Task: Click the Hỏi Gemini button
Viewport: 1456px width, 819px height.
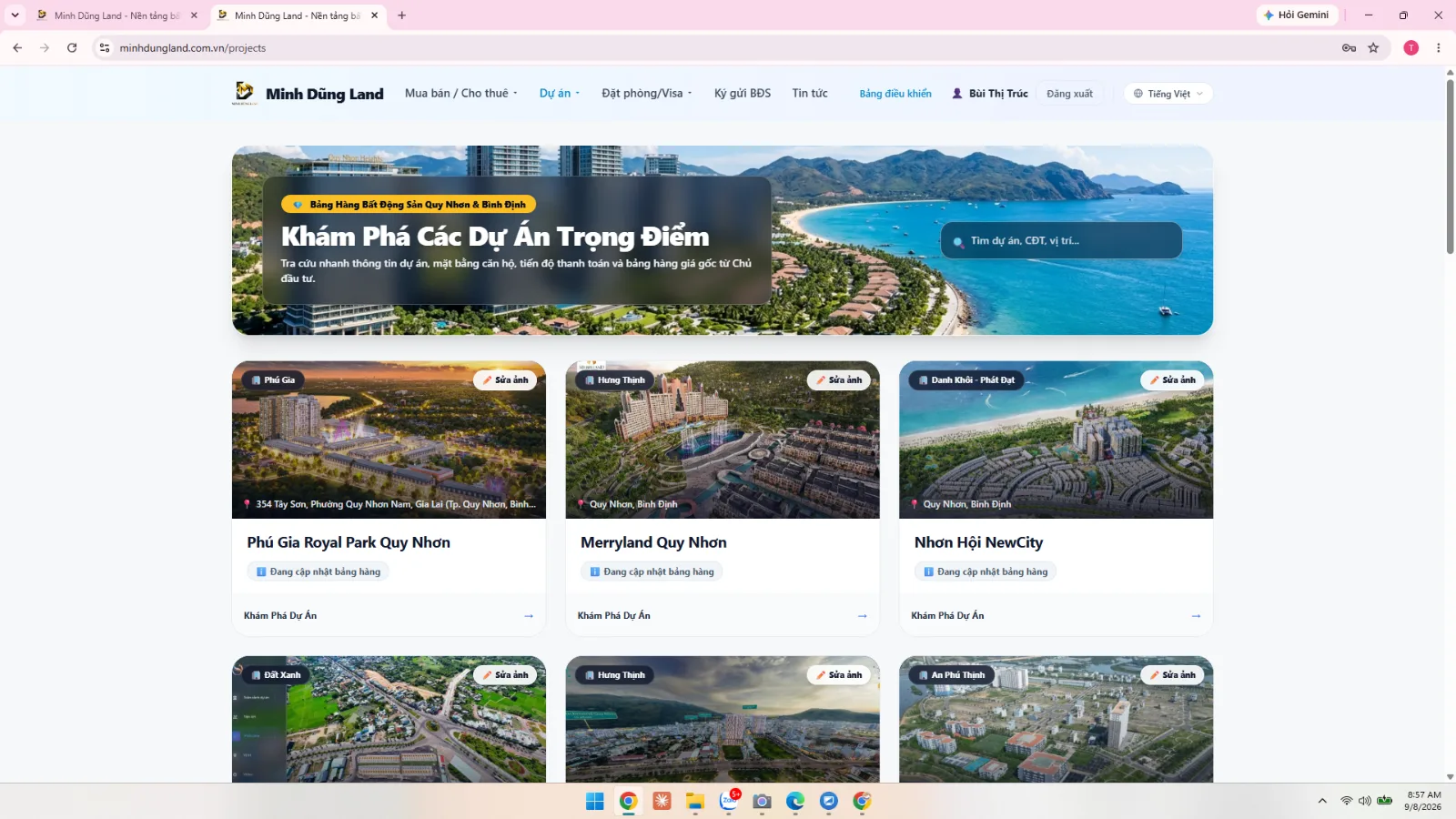Action: pyautogui.click(x=1296, y=15)
